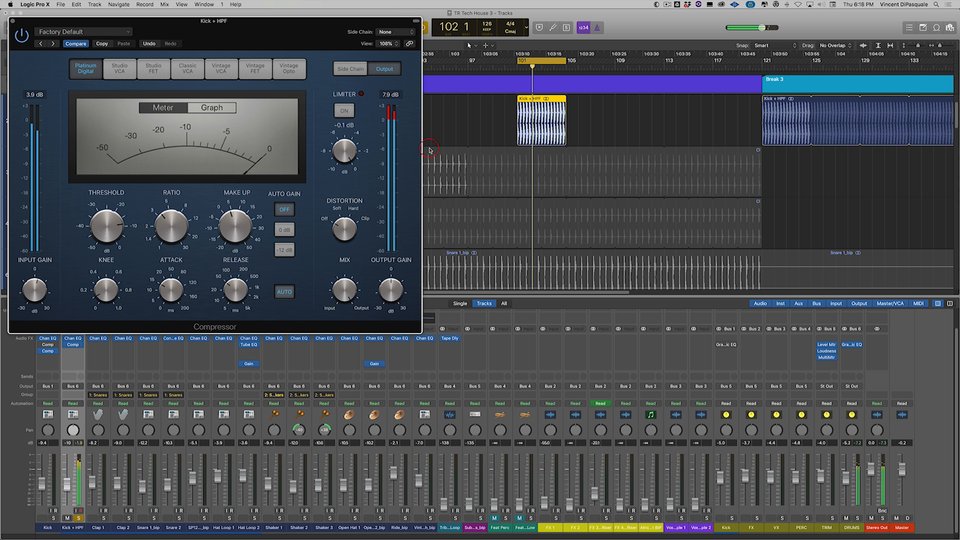This screenshot has height=540, width=960.
Task: Go to previous preset arrow in Compressor
Action: click(x=41, y=44)
